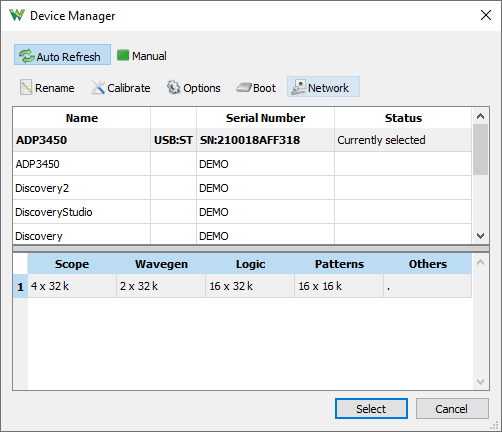The width and height of the screenshot is (502, 432).
Task: Select the Discovery demo device
Action: tap(242, 235)
